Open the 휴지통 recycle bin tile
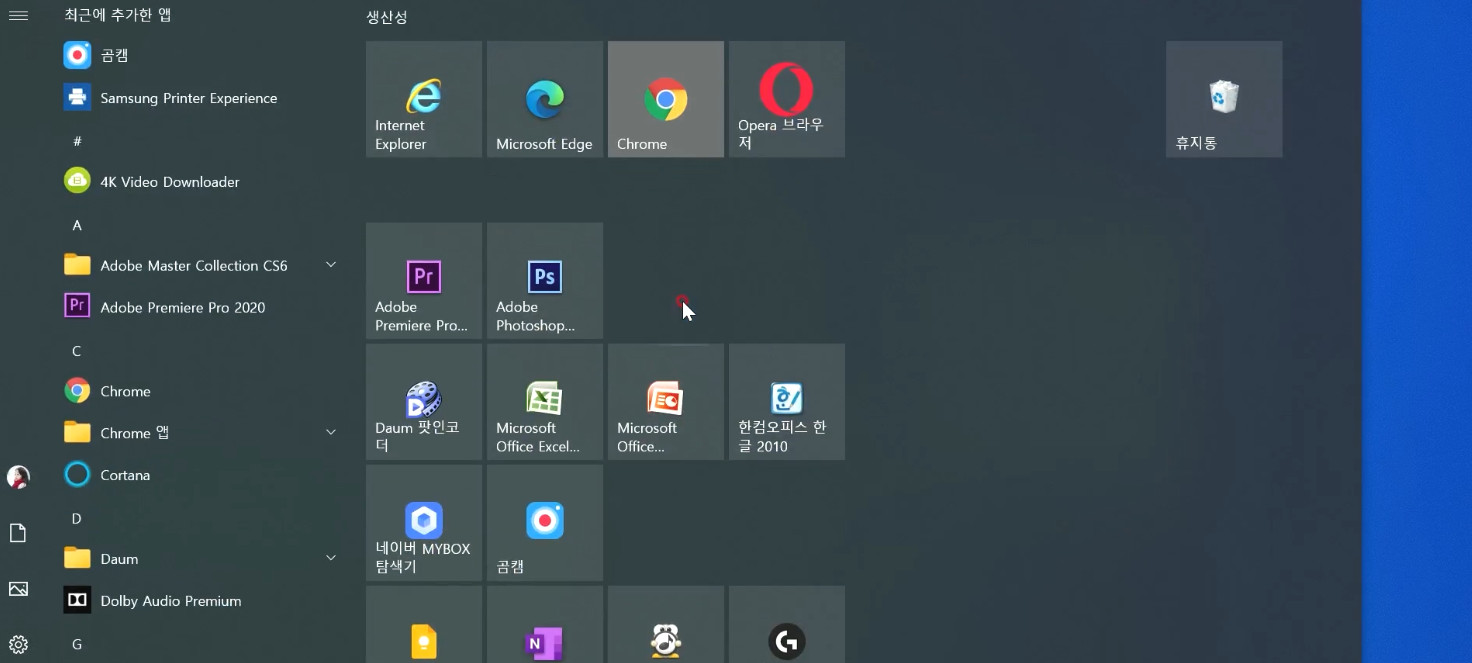The height and width of the screenshot is (663, 1472). (x=1224, y=99)
